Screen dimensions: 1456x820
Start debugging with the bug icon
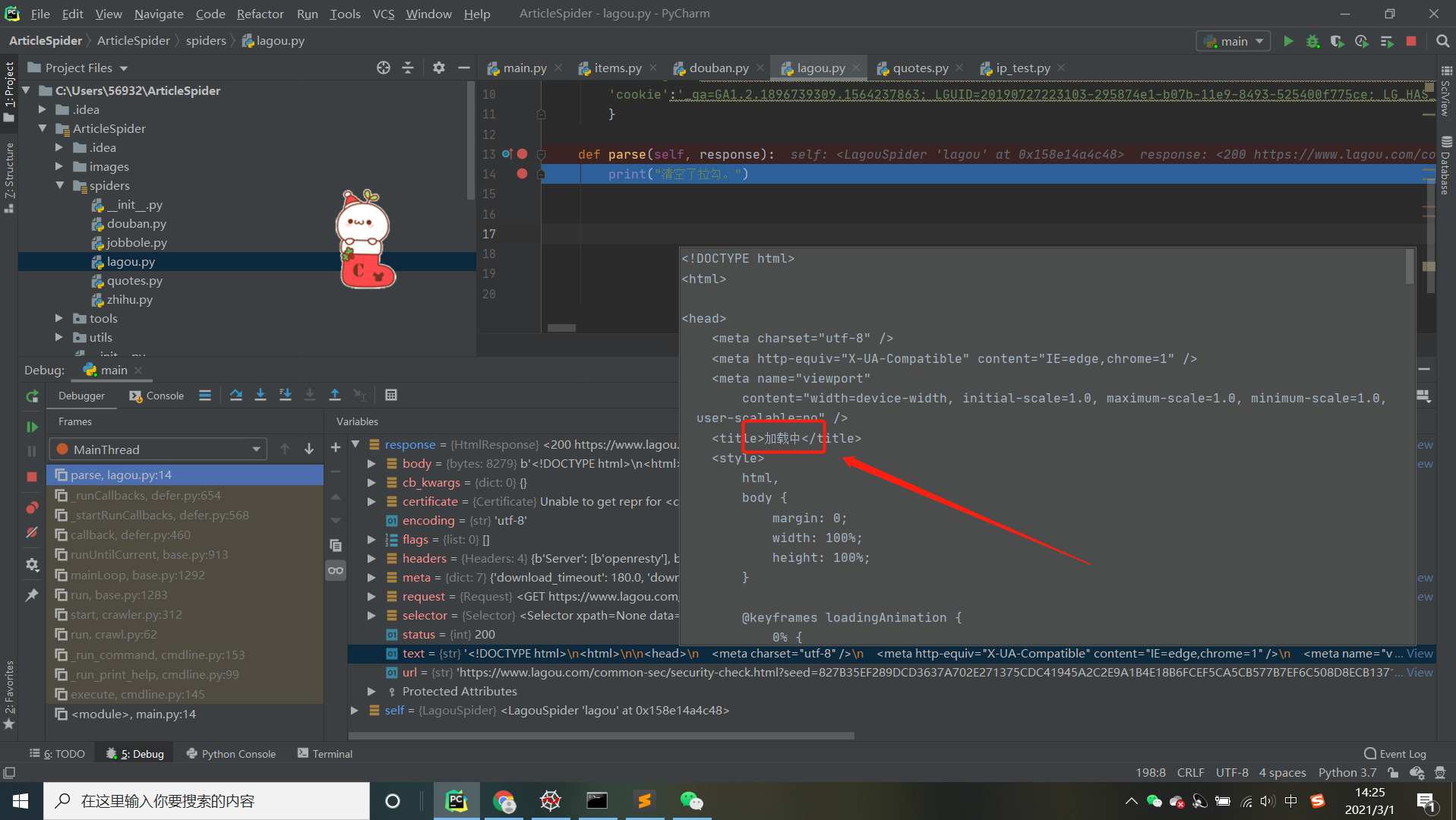[1312, 41]
